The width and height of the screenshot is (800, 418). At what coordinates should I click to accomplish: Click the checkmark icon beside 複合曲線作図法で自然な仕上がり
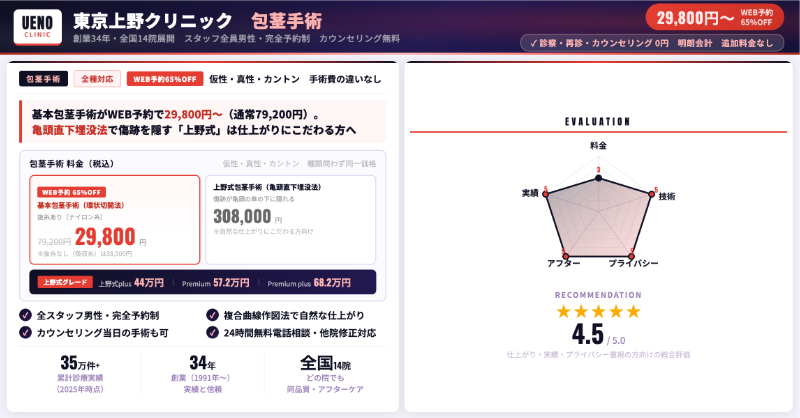coord(212,315)
